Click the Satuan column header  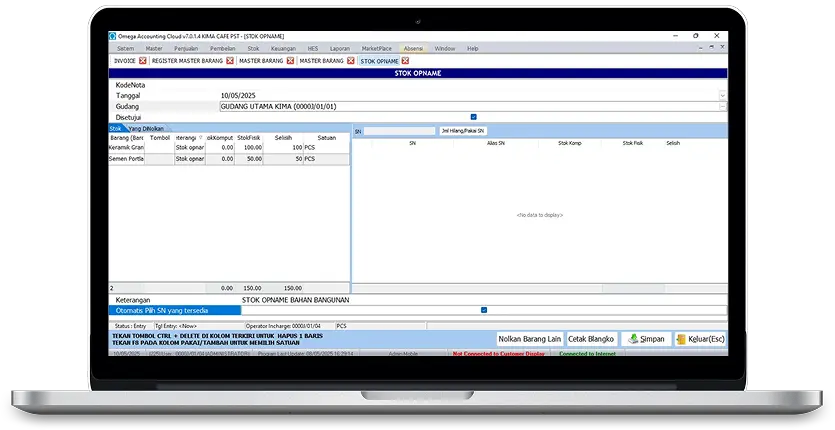point(326,137)
